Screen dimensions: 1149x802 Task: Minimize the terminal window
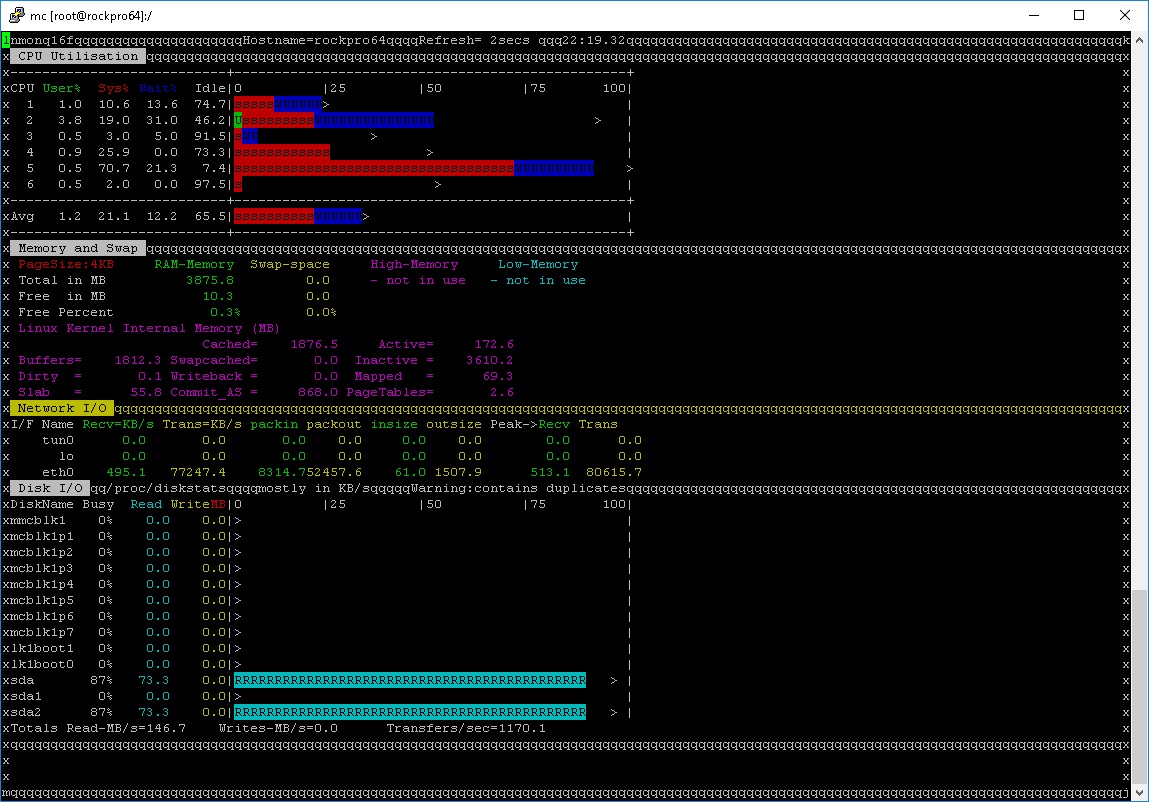(1033, 15)
